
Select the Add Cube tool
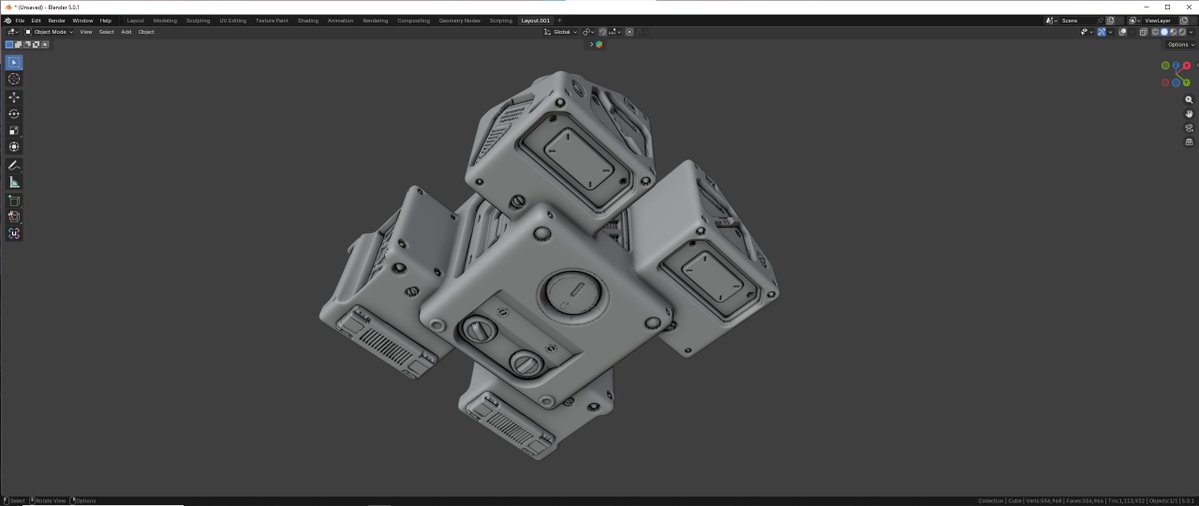pyautogui.click(x=14, y=200)
